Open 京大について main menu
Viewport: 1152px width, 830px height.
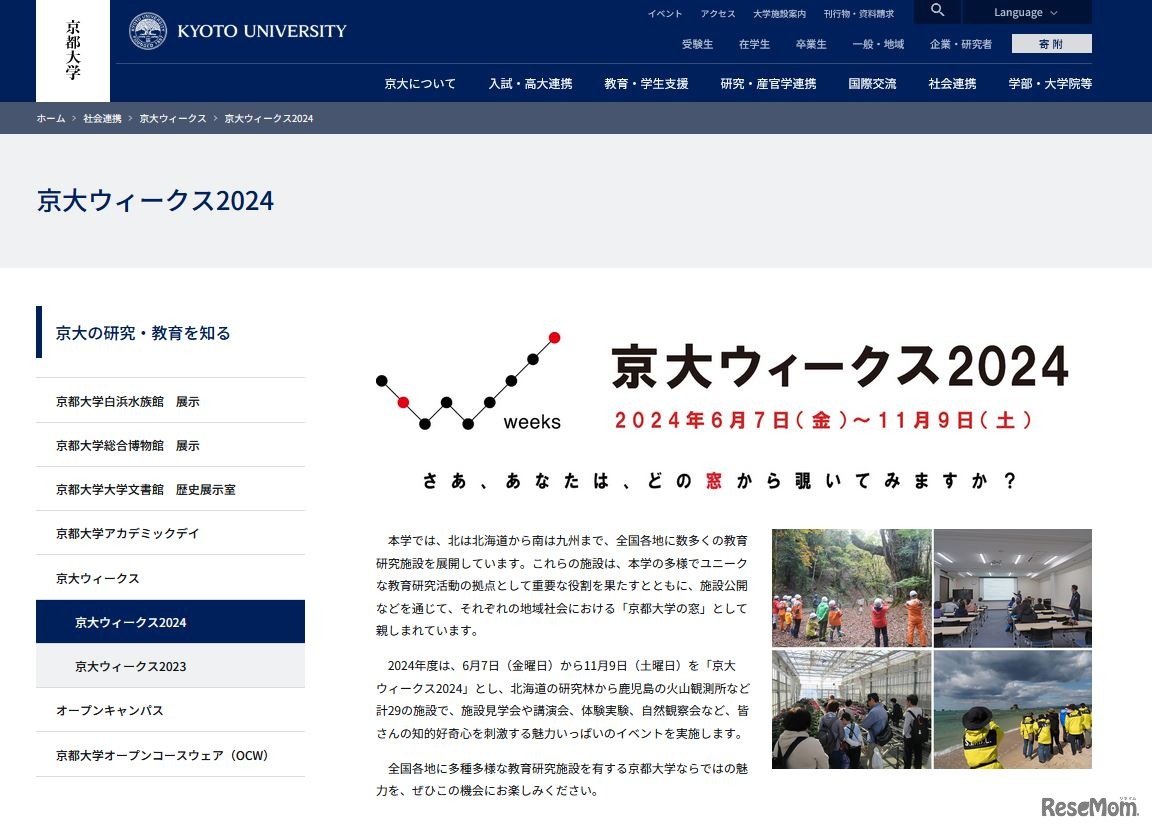coord(420,84)
